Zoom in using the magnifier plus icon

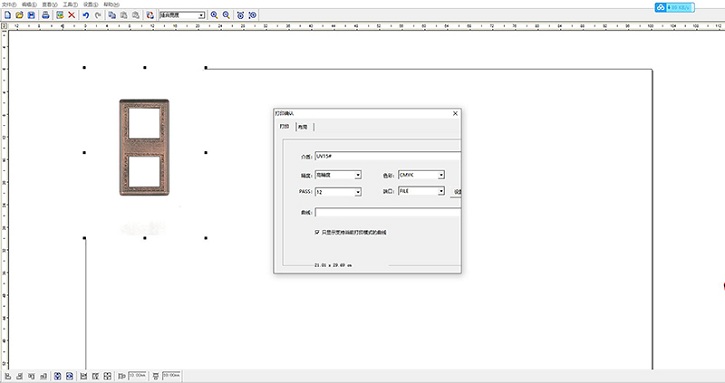pyautogui.click(x=214, y=15)
